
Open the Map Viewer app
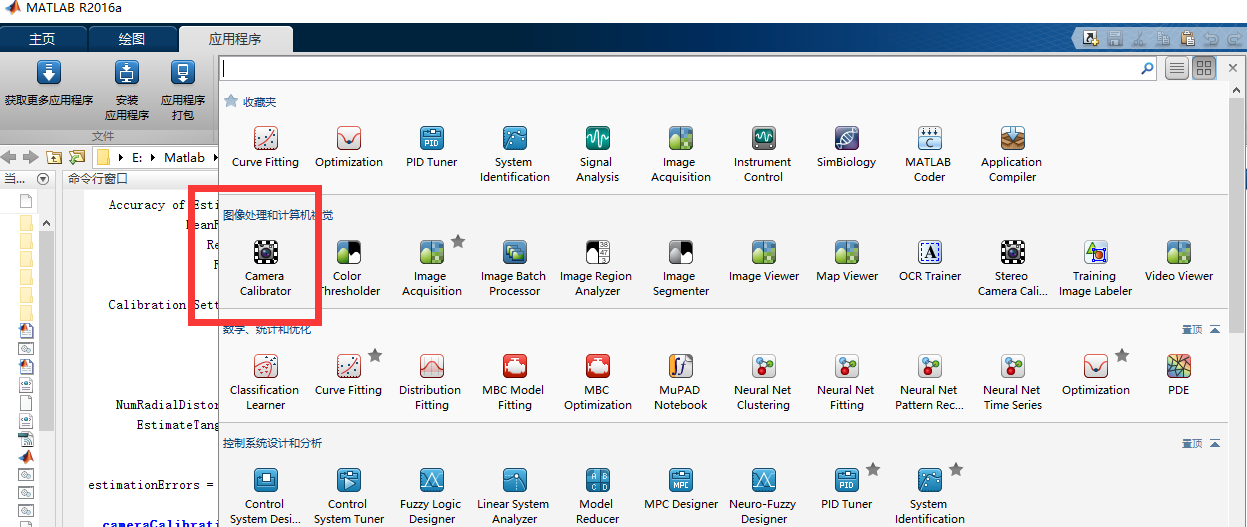coord(846,262)
